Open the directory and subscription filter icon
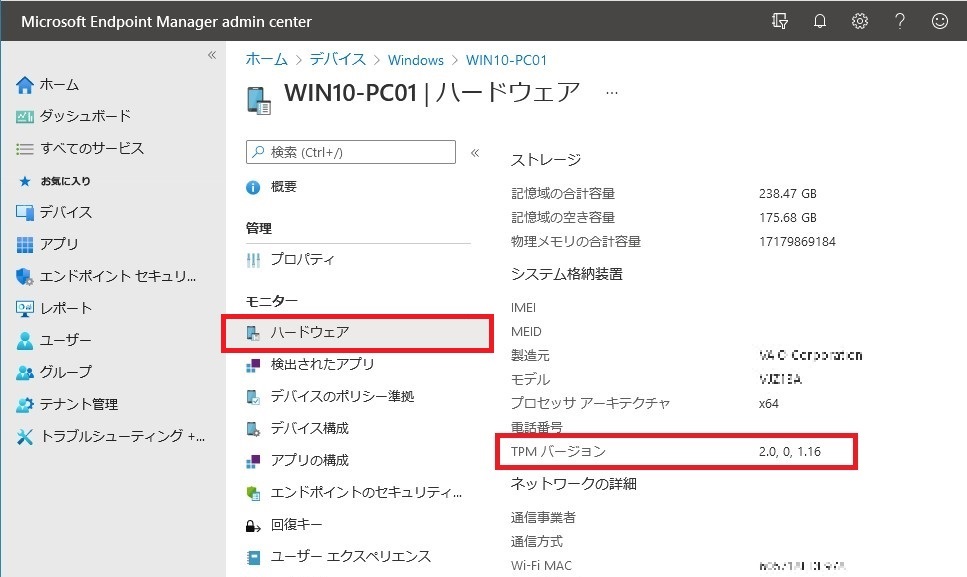967x577 pixels. (780, 21)
